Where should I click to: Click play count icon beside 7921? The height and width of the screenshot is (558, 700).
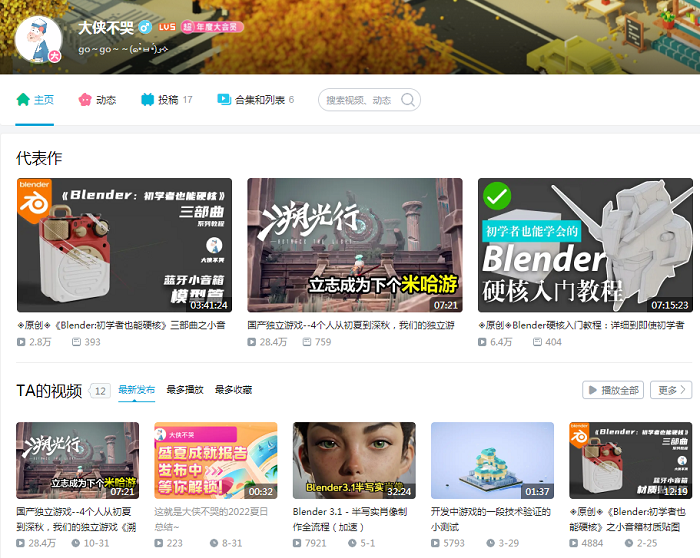pyautogui.click(x=297, y=543)
